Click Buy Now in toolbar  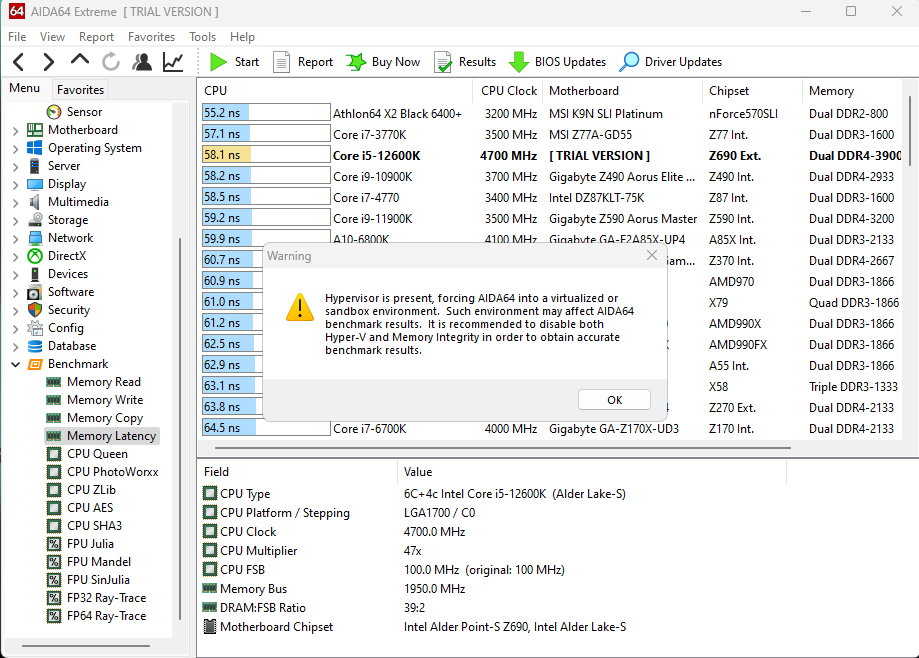pos(383,62)
